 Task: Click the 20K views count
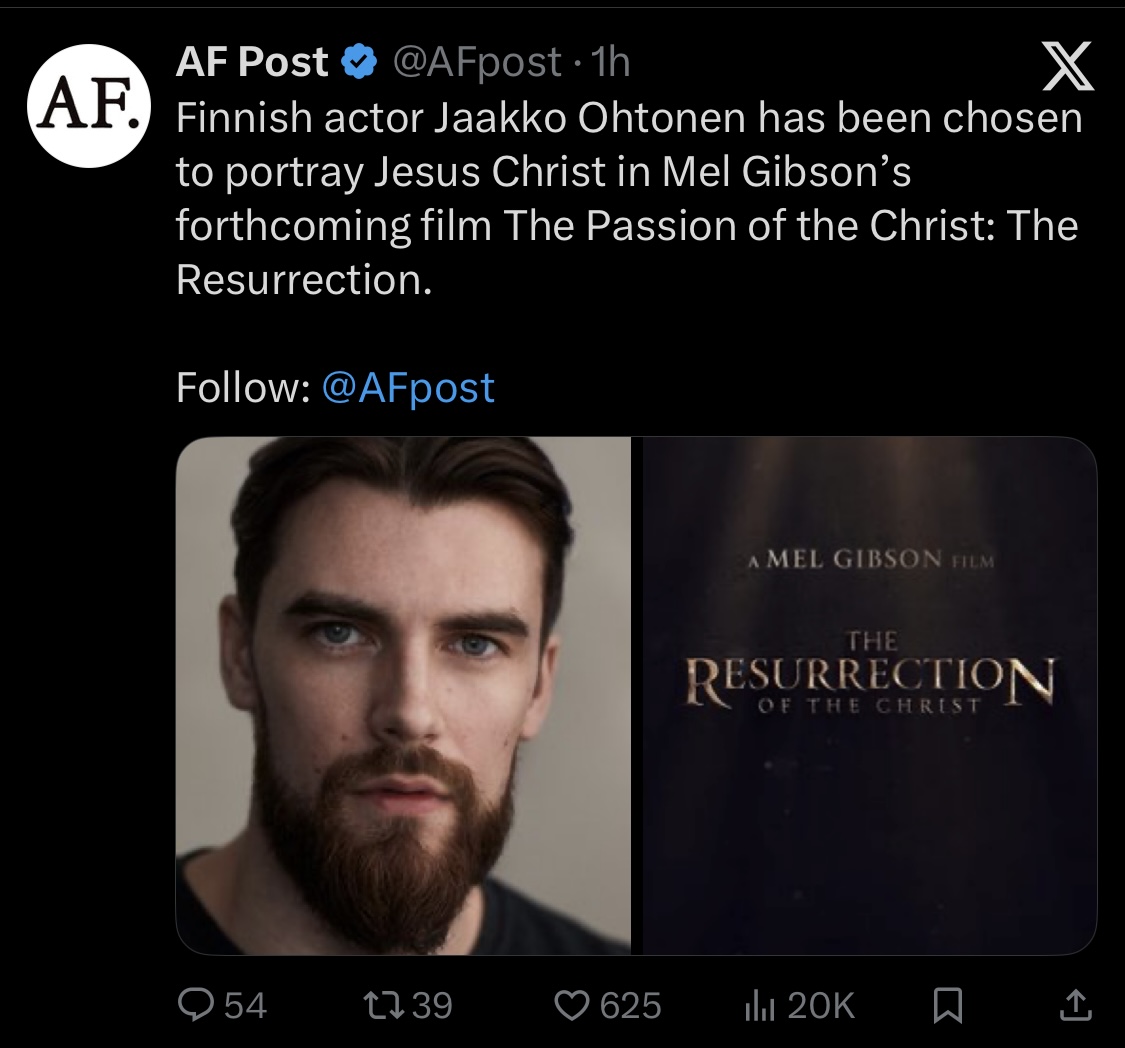(x=822, y=1005)
